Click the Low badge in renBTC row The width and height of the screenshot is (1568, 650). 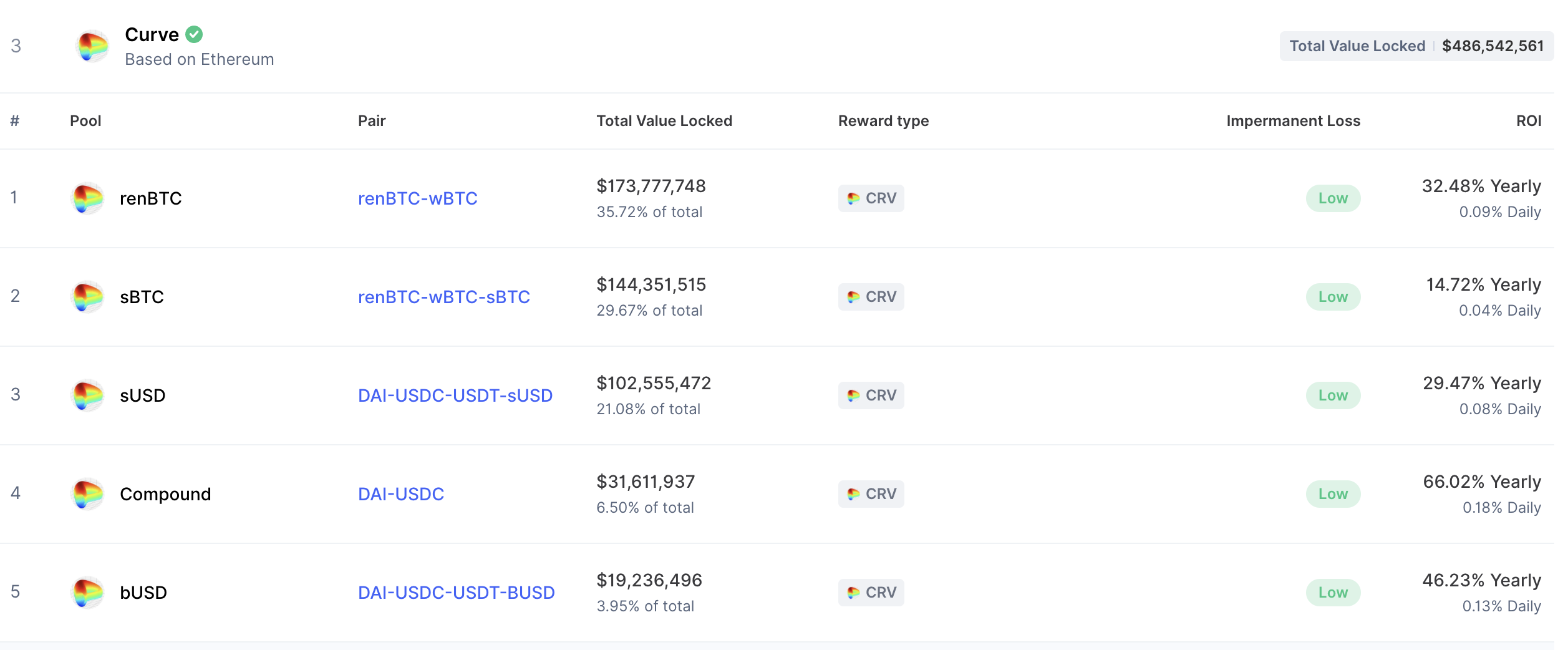[x=1333, y=198]
